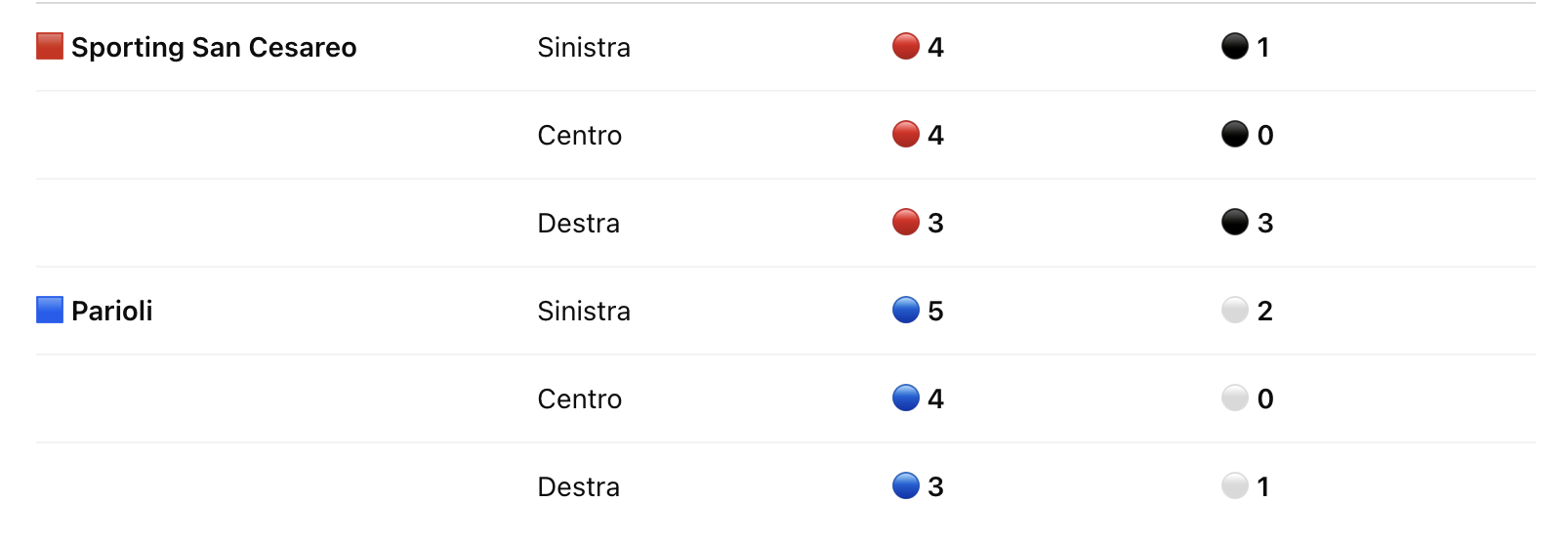The width and height of the screenshot is (1568, 545).
Task: Click the white ball in Parioli Destra row
Action: [1235, 485]
